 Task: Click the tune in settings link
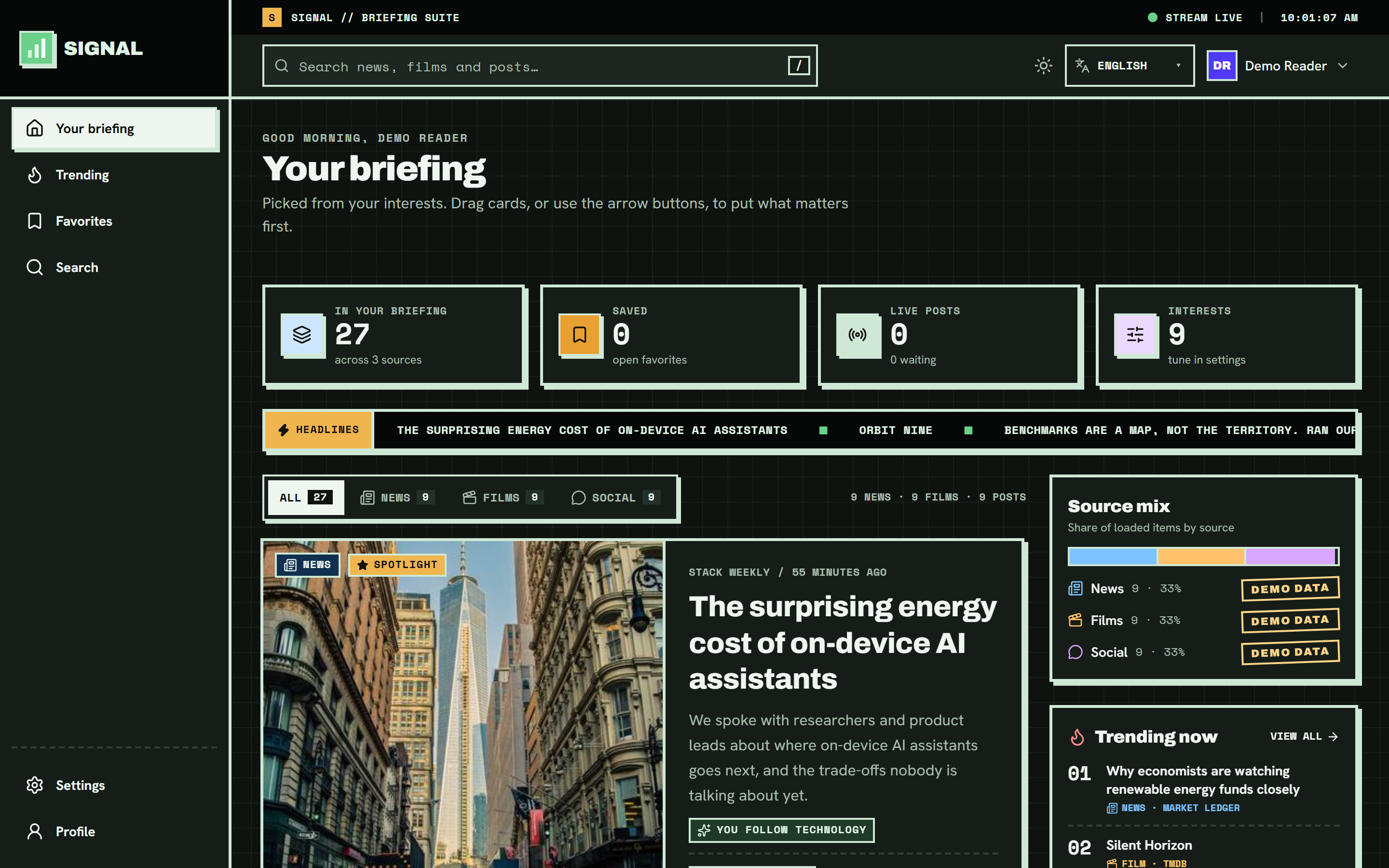point(1207,360)
